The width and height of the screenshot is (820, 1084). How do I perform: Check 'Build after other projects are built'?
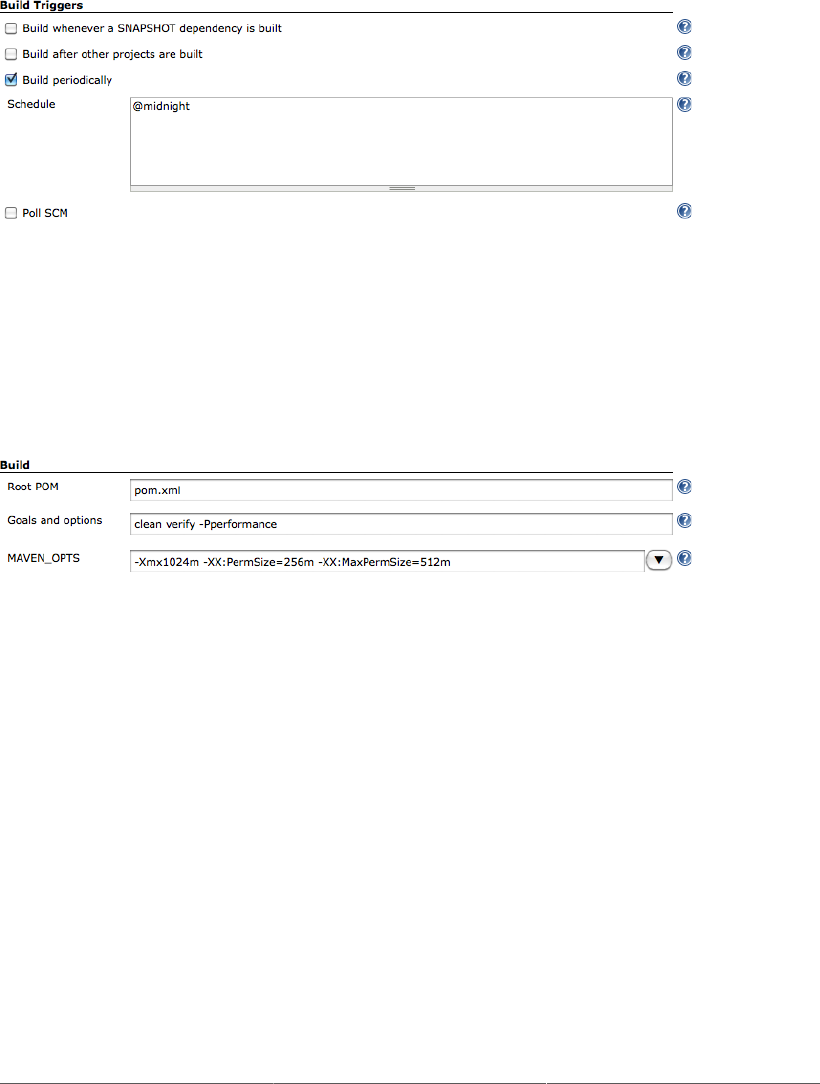tap(11, 54)
